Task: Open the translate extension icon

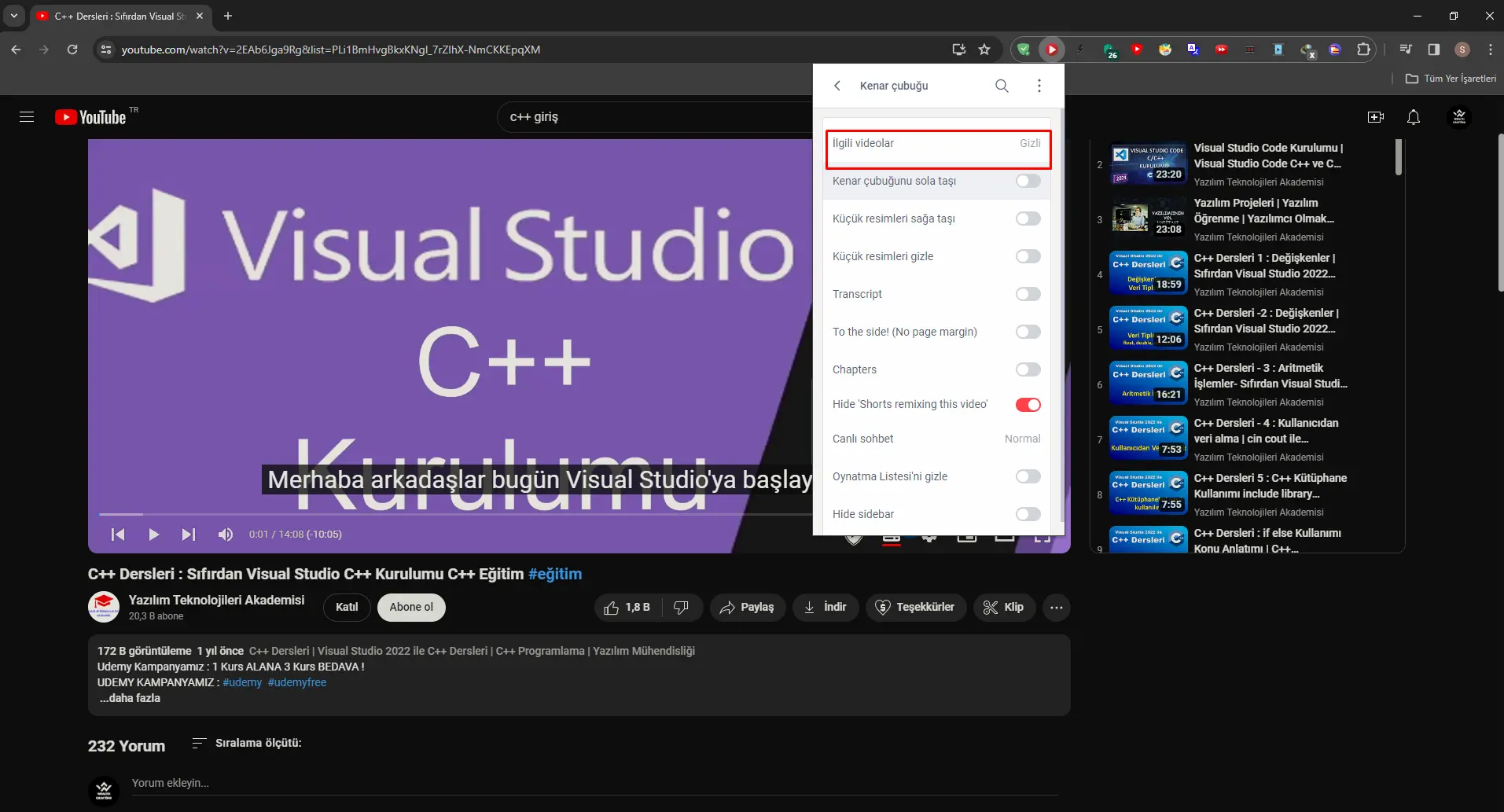Action: coord(1193,50)
